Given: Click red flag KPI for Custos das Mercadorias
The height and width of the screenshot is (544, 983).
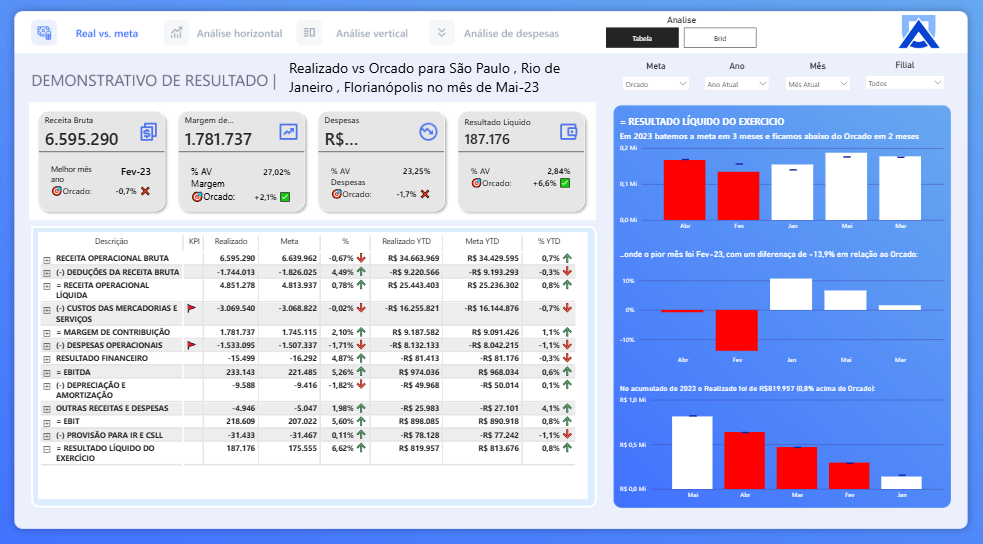Looking at the screenshot, I should 192,308.
